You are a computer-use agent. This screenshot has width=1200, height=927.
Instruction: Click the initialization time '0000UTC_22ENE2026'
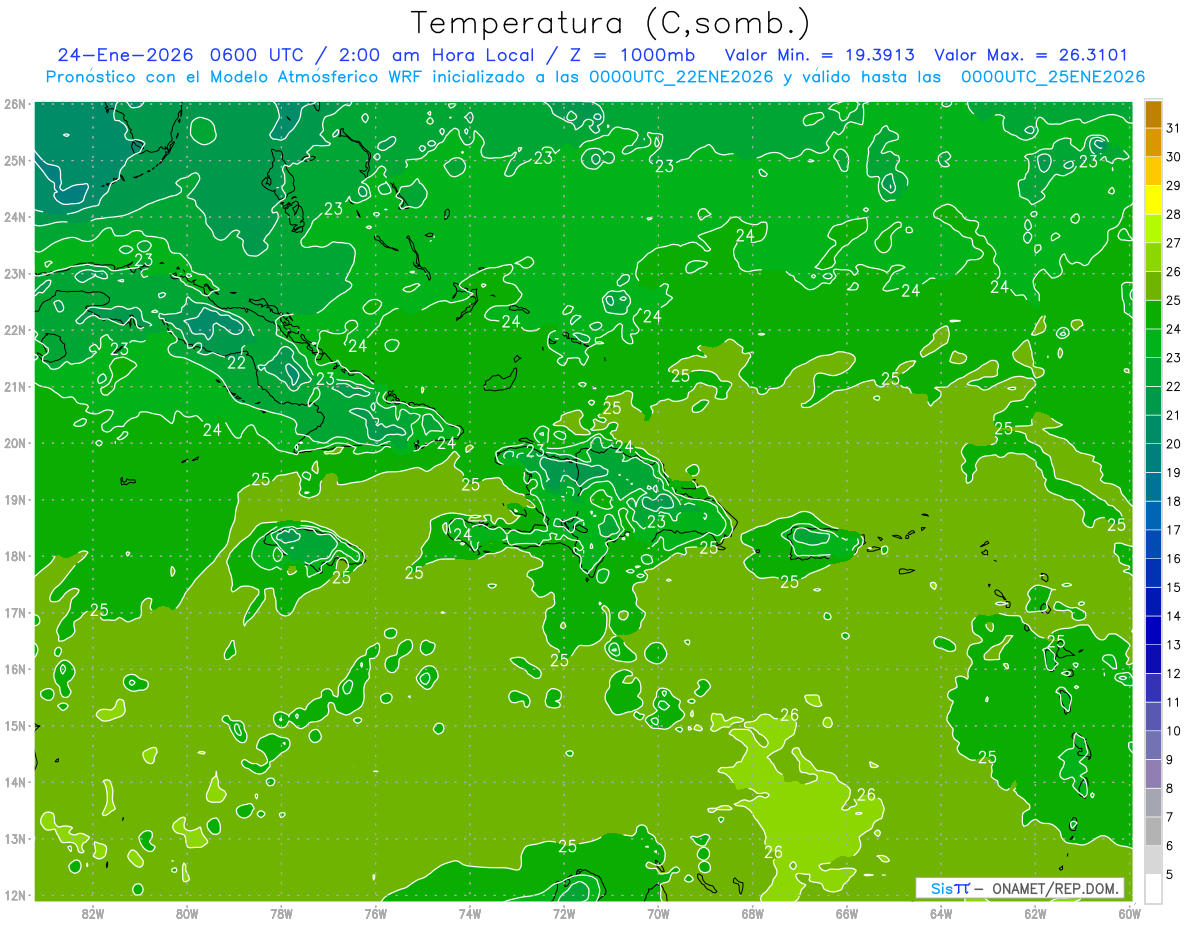(681, 77)
